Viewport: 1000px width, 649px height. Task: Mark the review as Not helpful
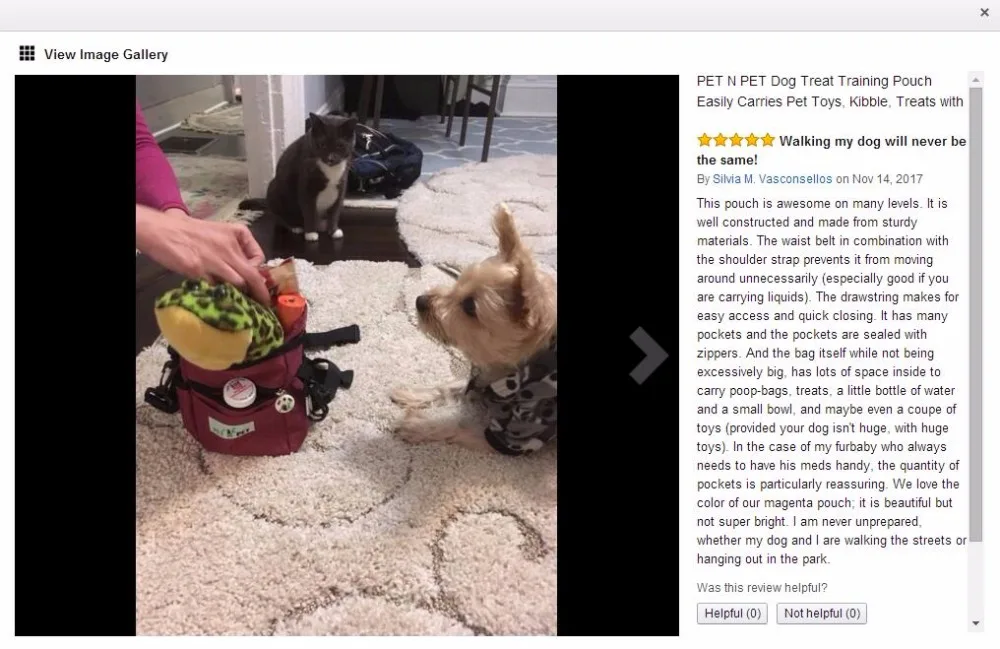coord(821,613)
